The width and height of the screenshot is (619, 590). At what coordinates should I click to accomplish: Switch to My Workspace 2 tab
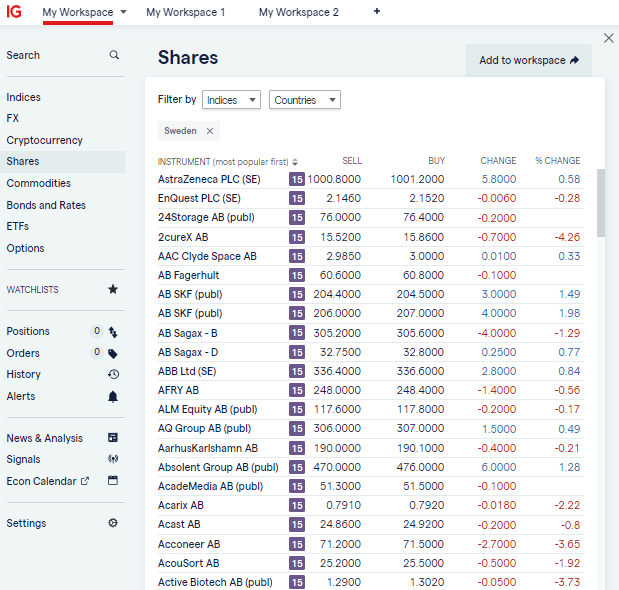click(x=299, y=12)
